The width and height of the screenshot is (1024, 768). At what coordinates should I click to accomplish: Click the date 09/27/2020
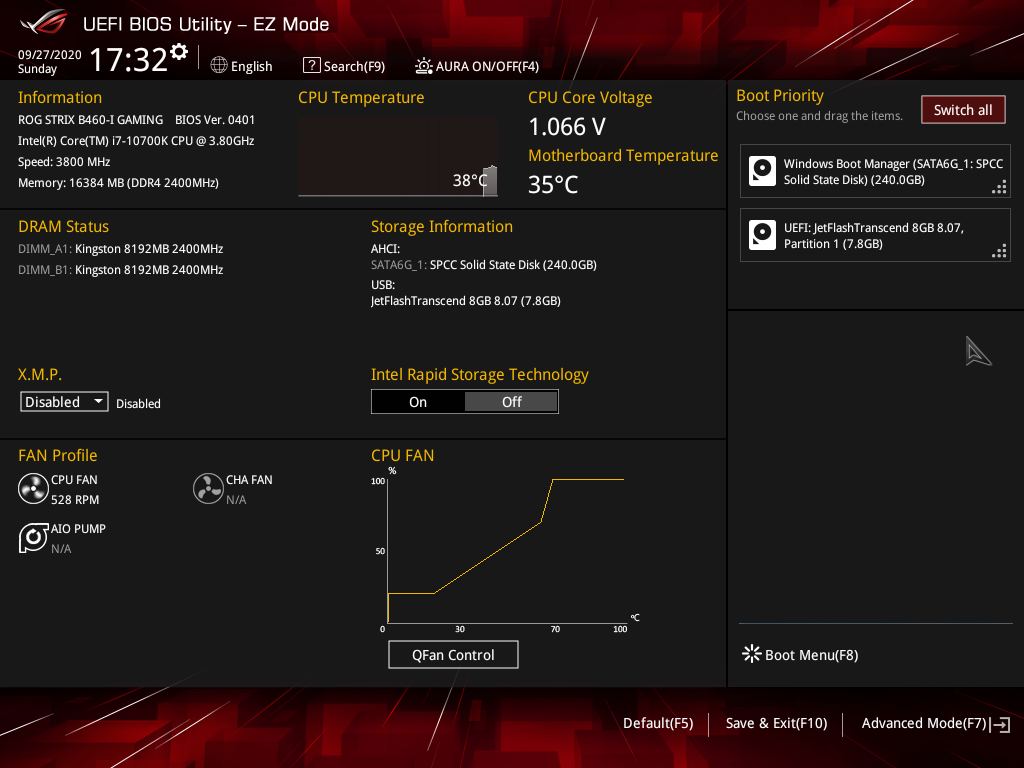click(49, 55)
